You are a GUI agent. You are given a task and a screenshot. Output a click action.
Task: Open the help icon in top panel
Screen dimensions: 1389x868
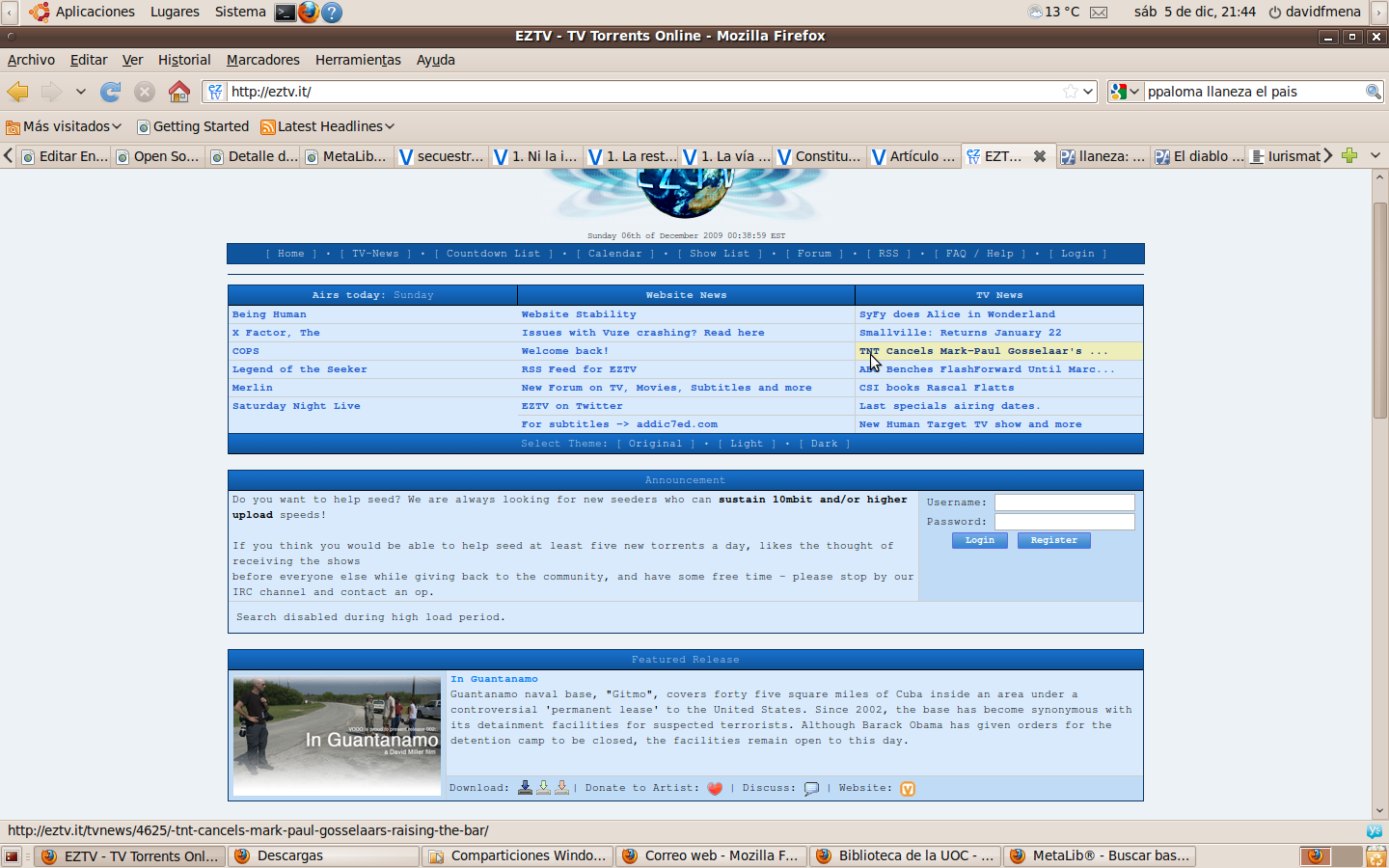tap(332, 13)
